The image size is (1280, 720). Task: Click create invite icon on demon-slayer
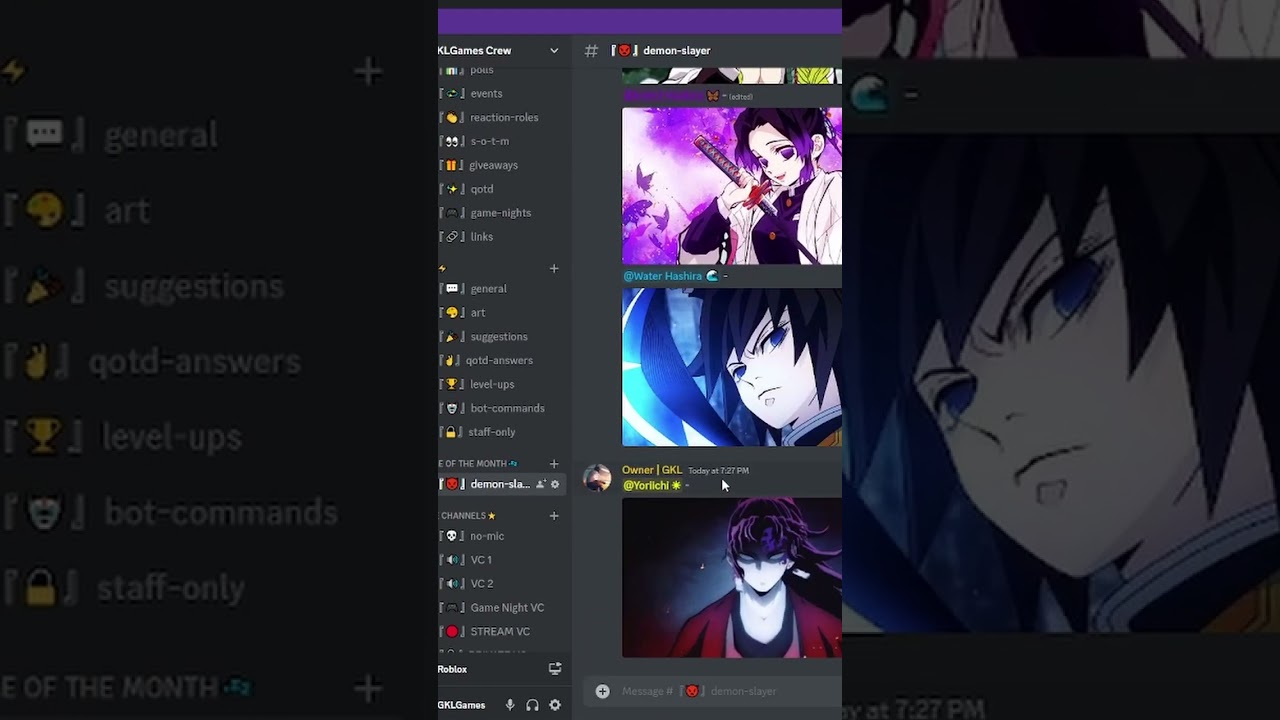point(541,484)
